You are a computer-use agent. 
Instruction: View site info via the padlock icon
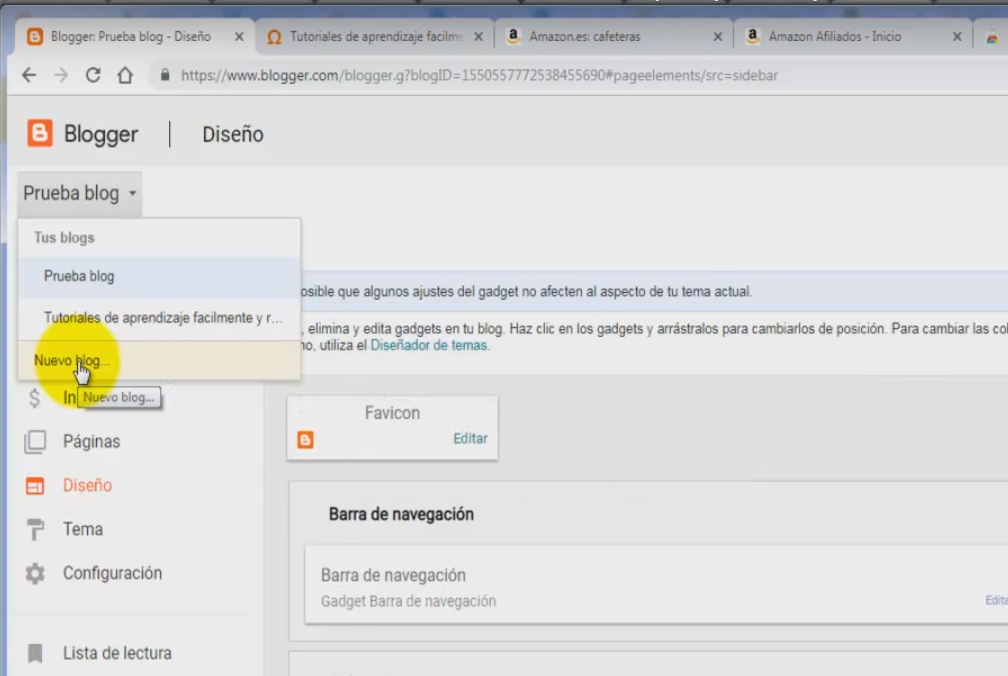click(x=165, y=75)
